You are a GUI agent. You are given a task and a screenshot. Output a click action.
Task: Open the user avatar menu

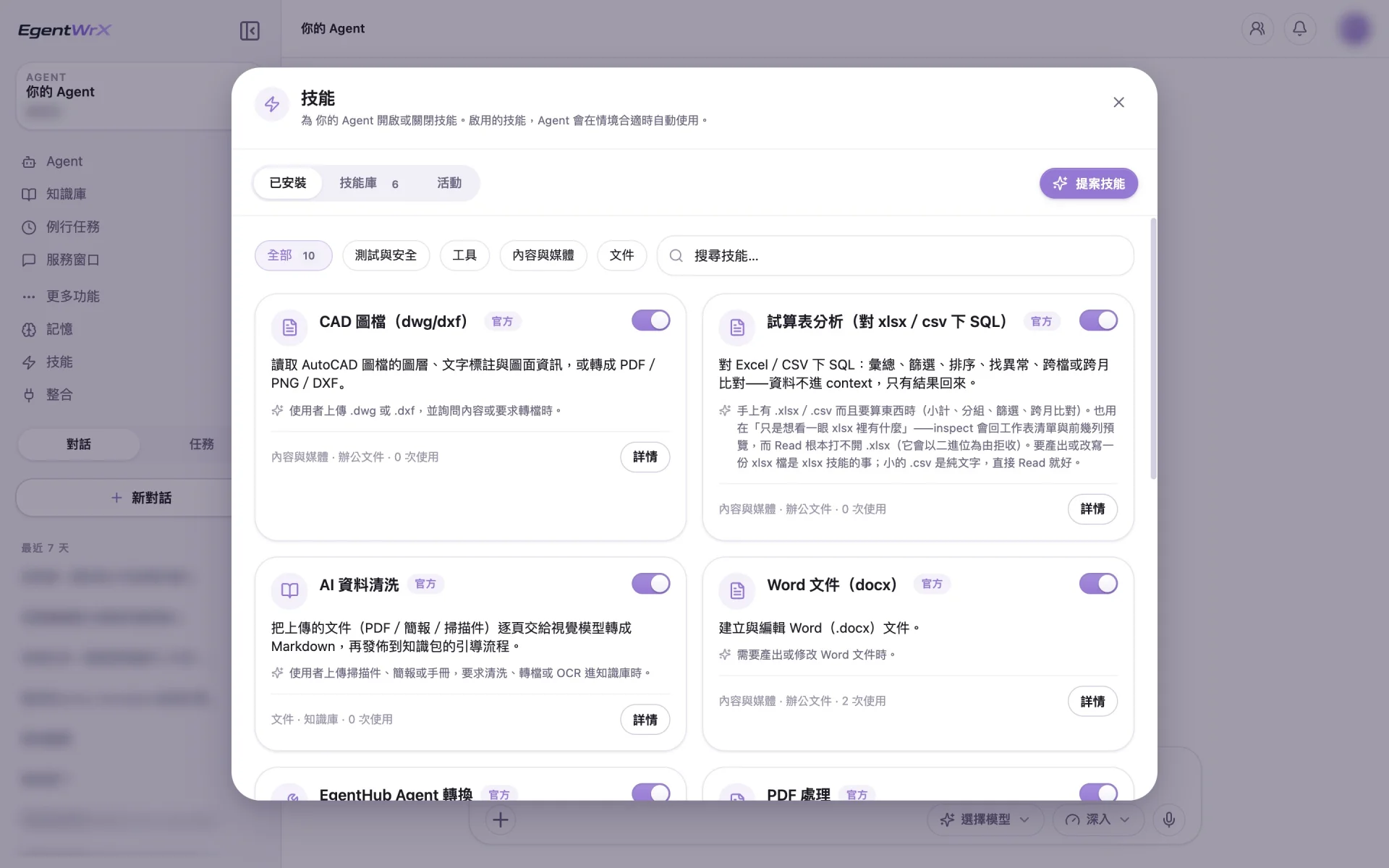[1354, 29]
